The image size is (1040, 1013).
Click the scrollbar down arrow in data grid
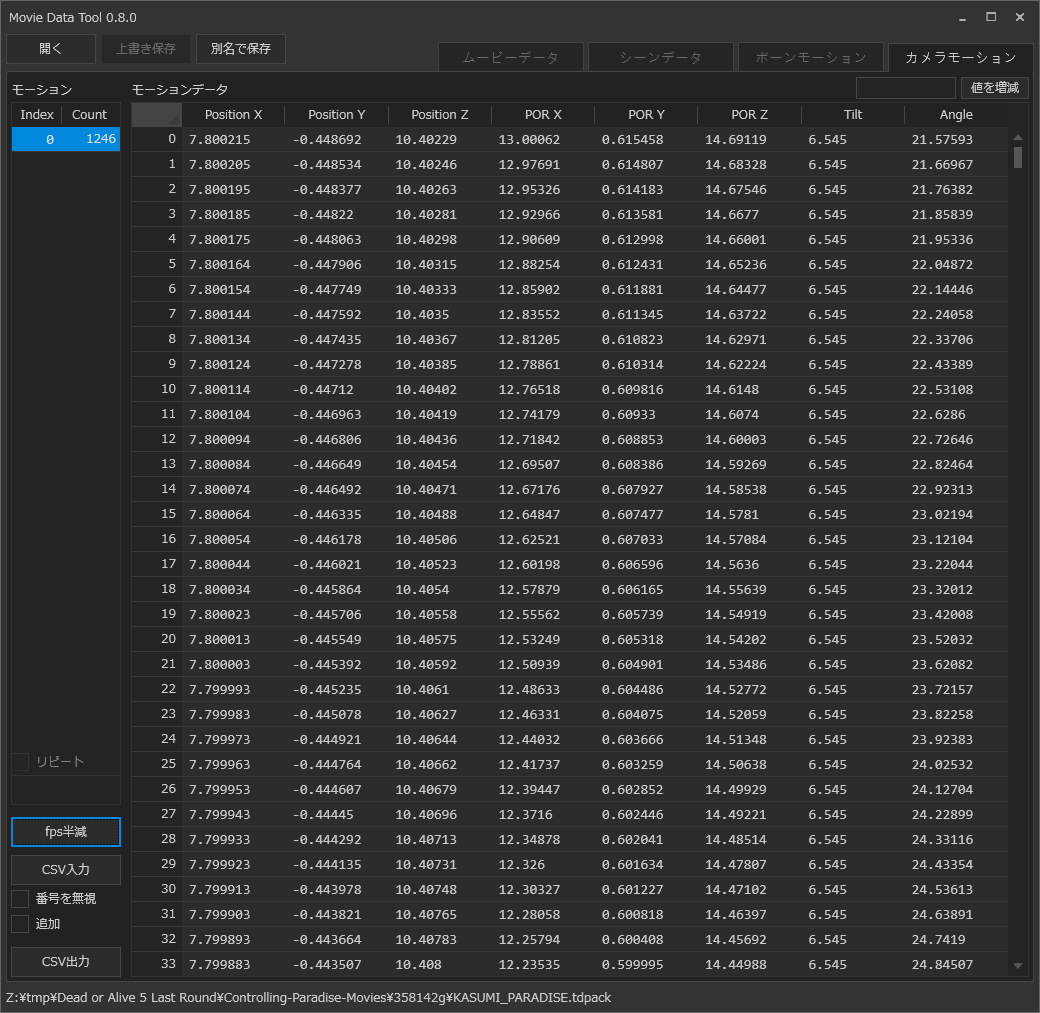pyautogui.click(x=1018, y=965)
